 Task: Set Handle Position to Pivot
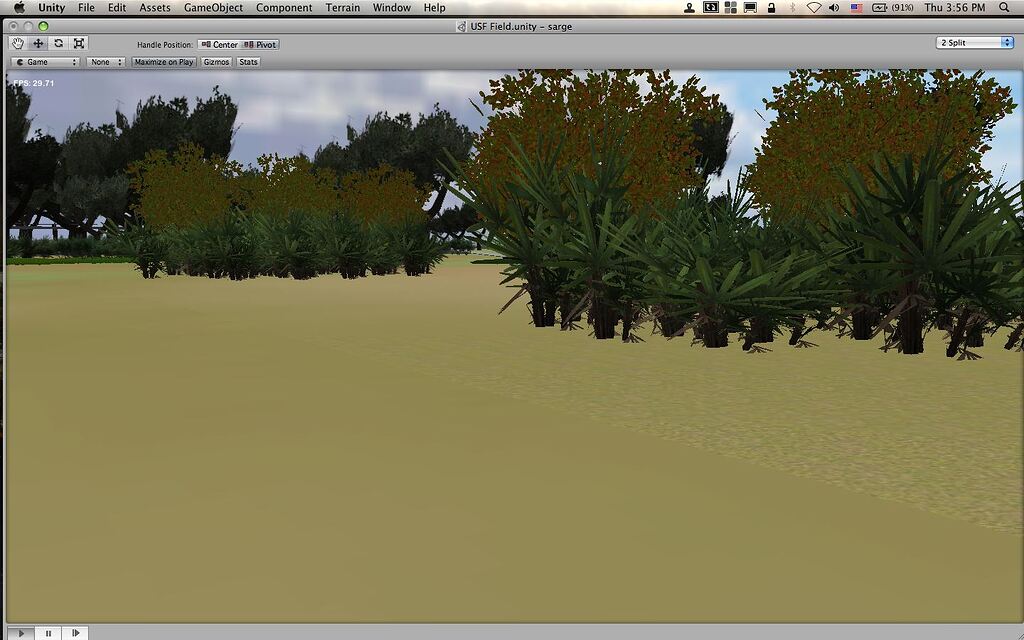[261, 44]
